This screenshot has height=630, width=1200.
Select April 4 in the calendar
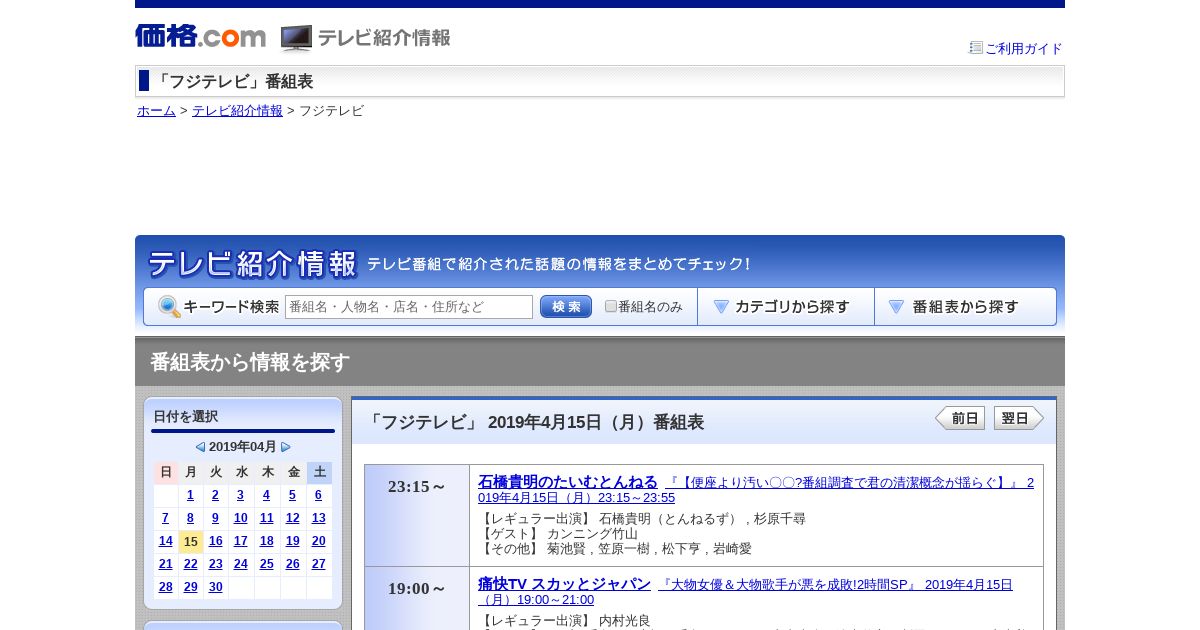coord(266,495)
